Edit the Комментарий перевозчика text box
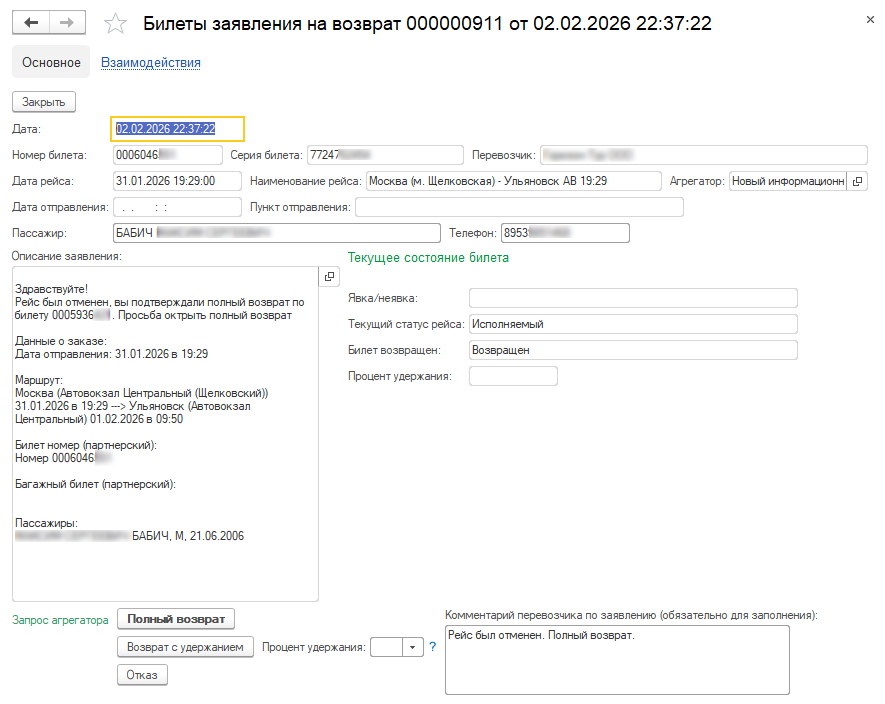 [x=617, y=660]
